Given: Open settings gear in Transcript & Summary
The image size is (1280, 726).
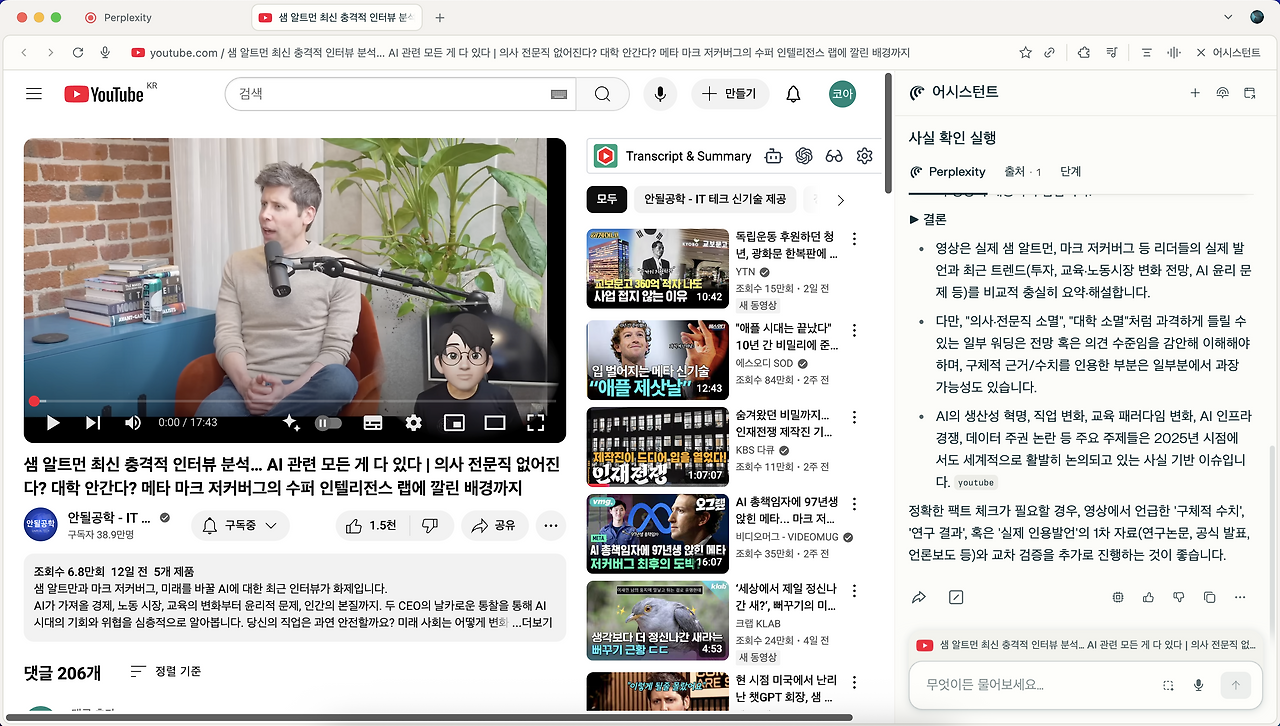Looking at the screenshot, I should [865, 156].
